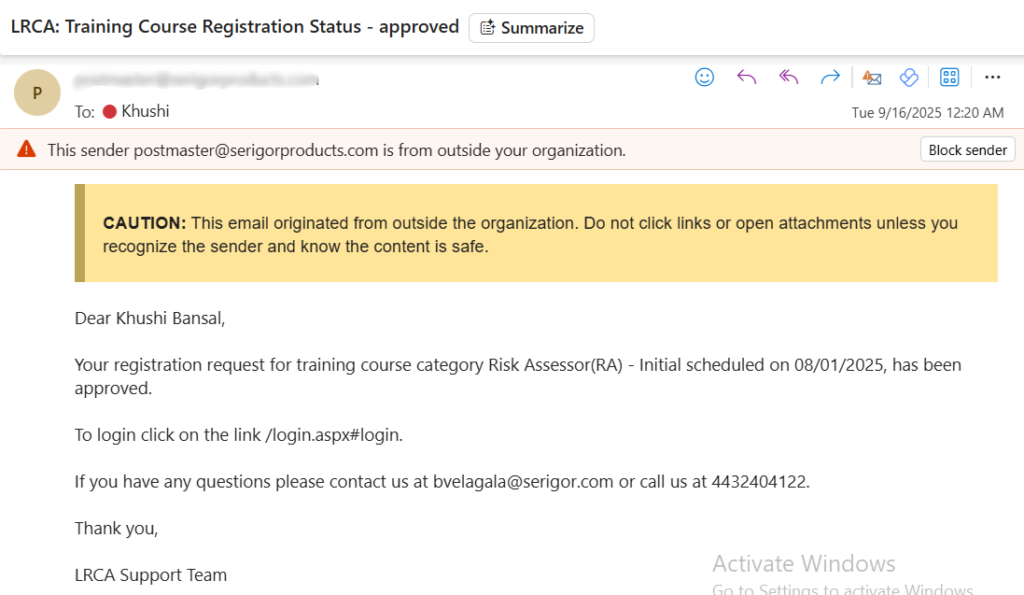Click the orange warning triangle icon

pos(26,150)
